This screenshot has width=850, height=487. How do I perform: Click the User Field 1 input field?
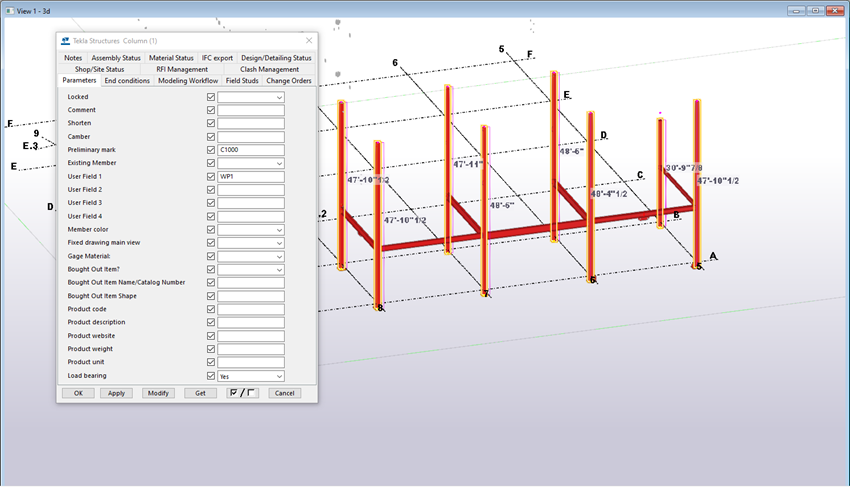[x=251, y=177]
